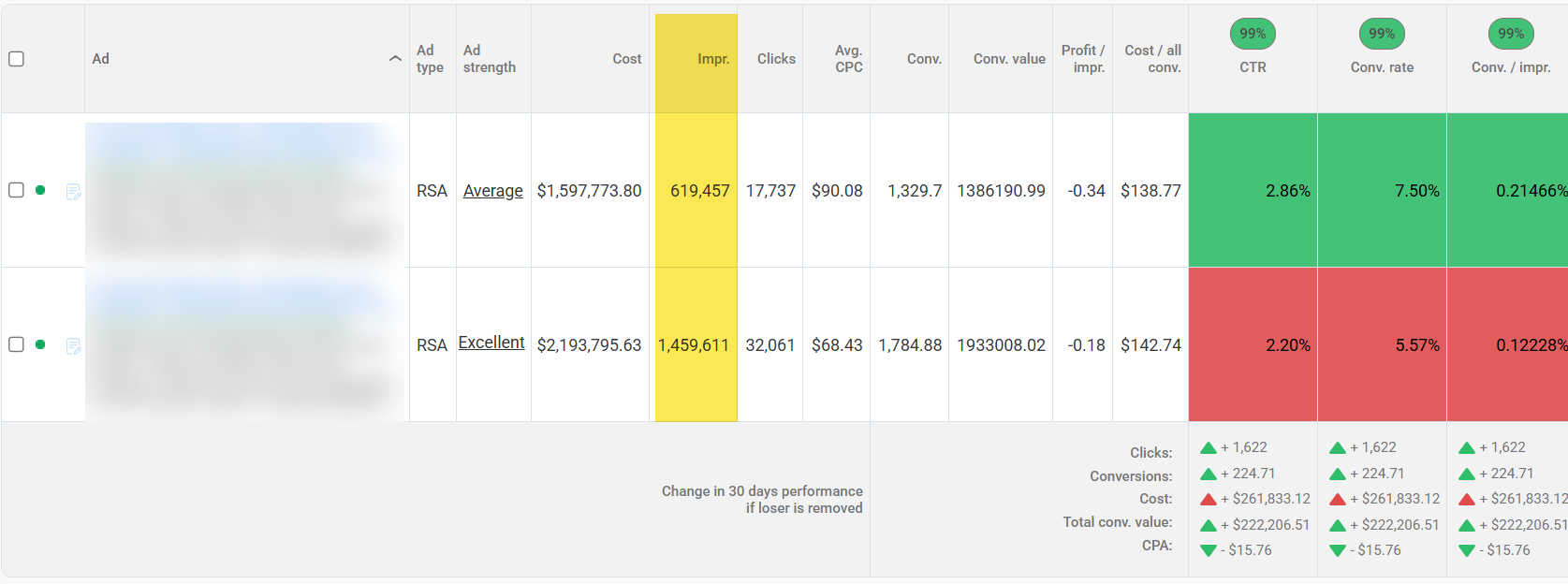Click the 99% badge above Conv. / impr.
This screenshot has height=584, width=1568.
[1511, 34]
